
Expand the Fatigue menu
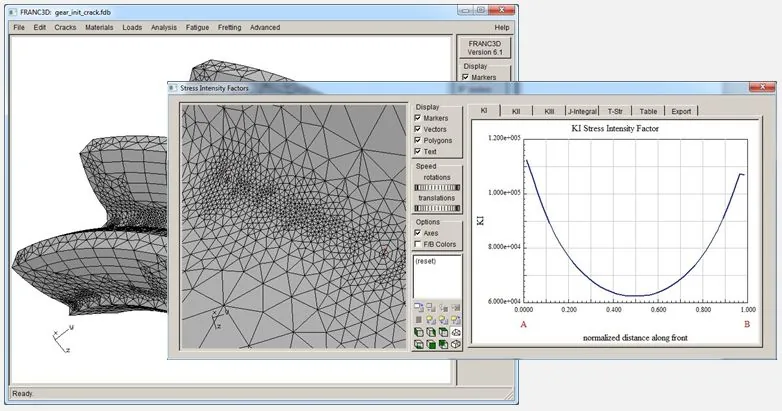[x=197, y=27]
